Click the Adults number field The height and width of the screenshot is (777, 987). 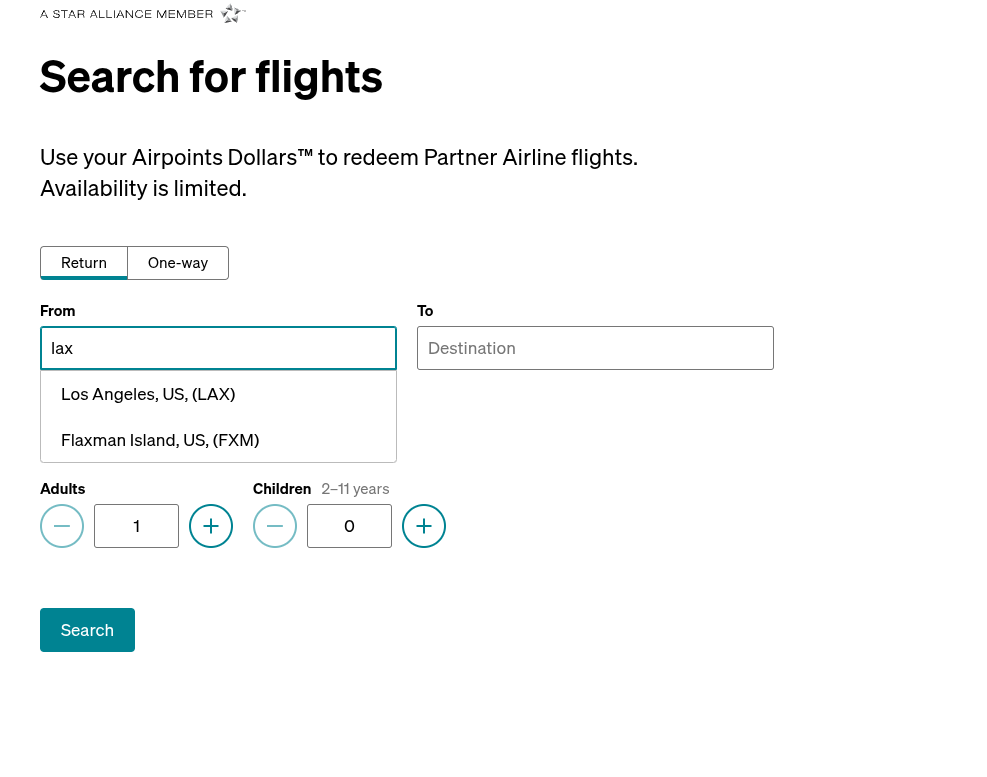(137, 526)
